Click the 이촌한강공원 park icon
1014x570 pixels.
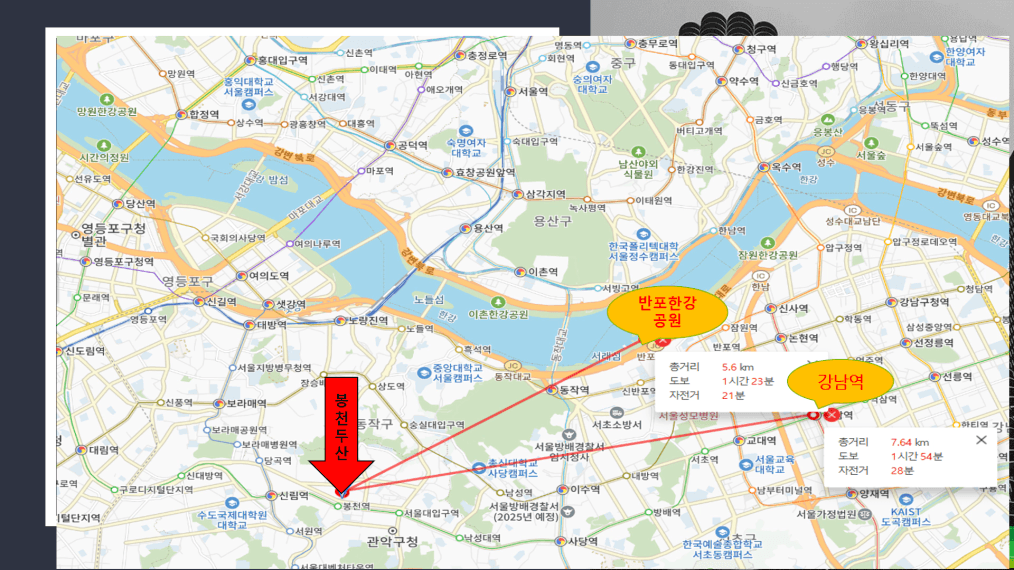point(498,302)
